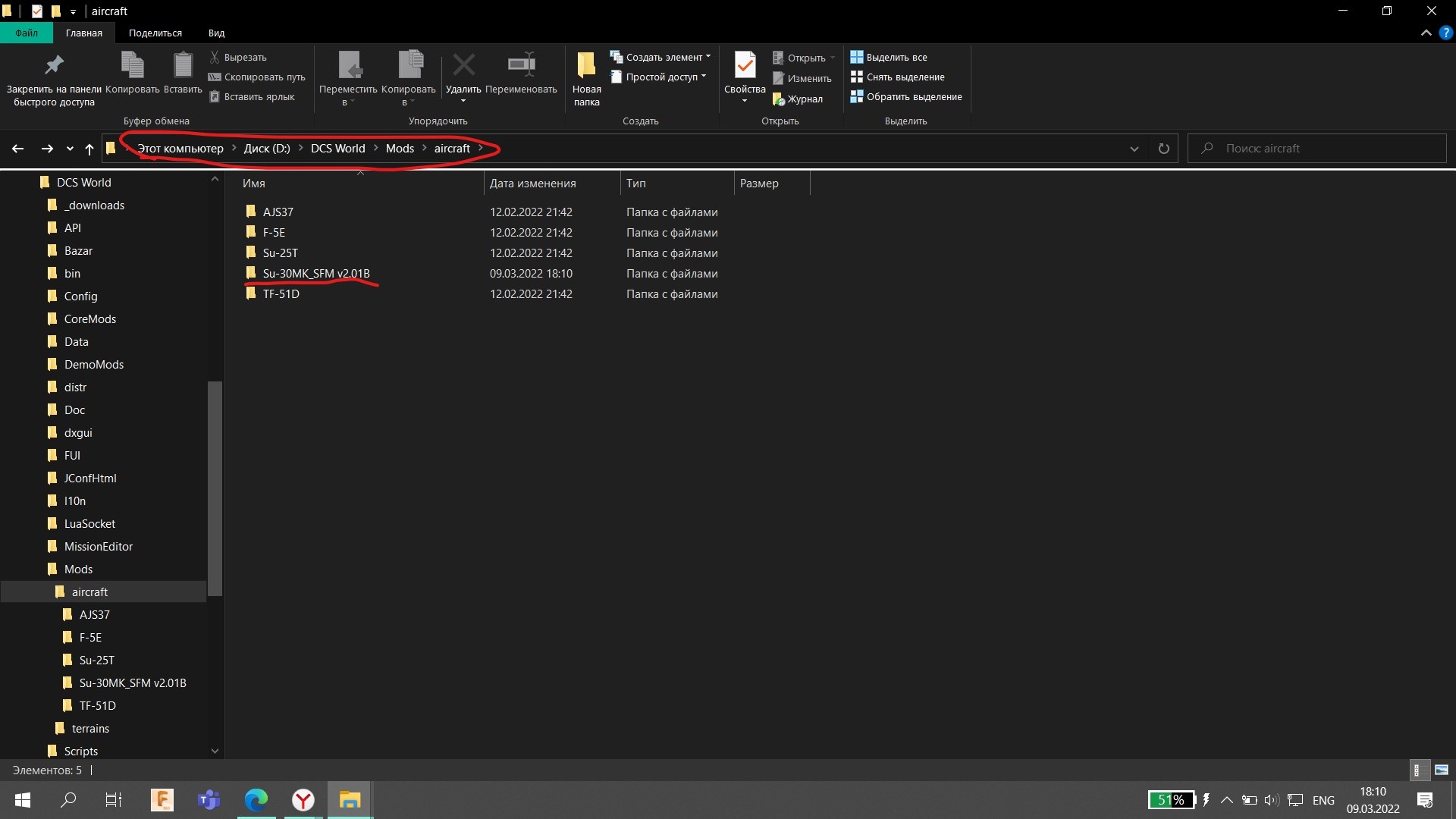
Task: Switch to the Главная tab
Action: click(x=83, y=33)
